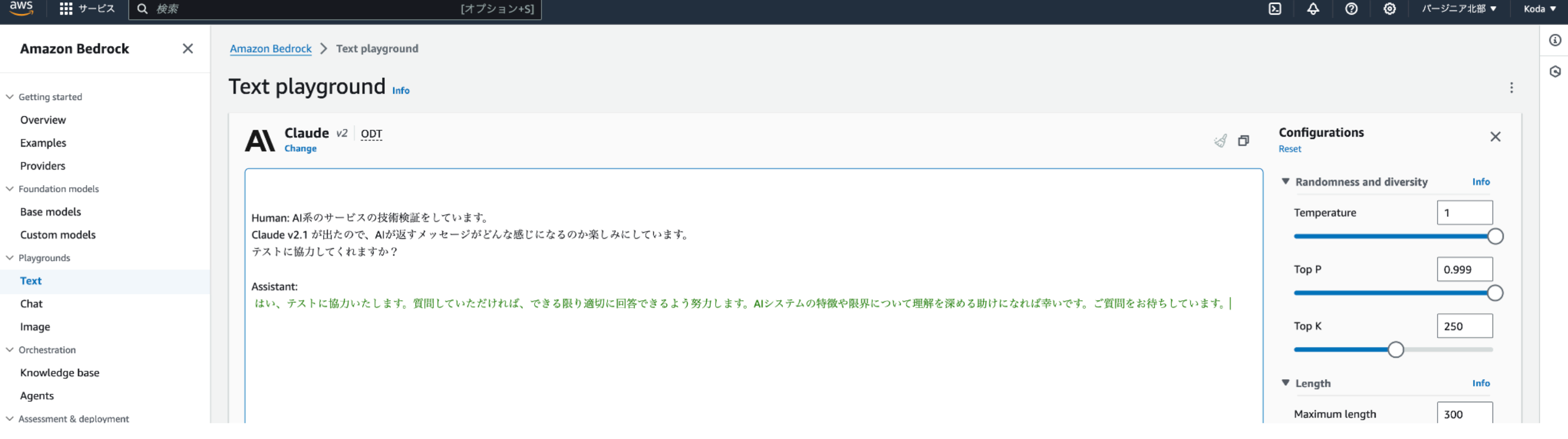
Task: Collapse the Length configuration section
Action: pos(1285,383)
